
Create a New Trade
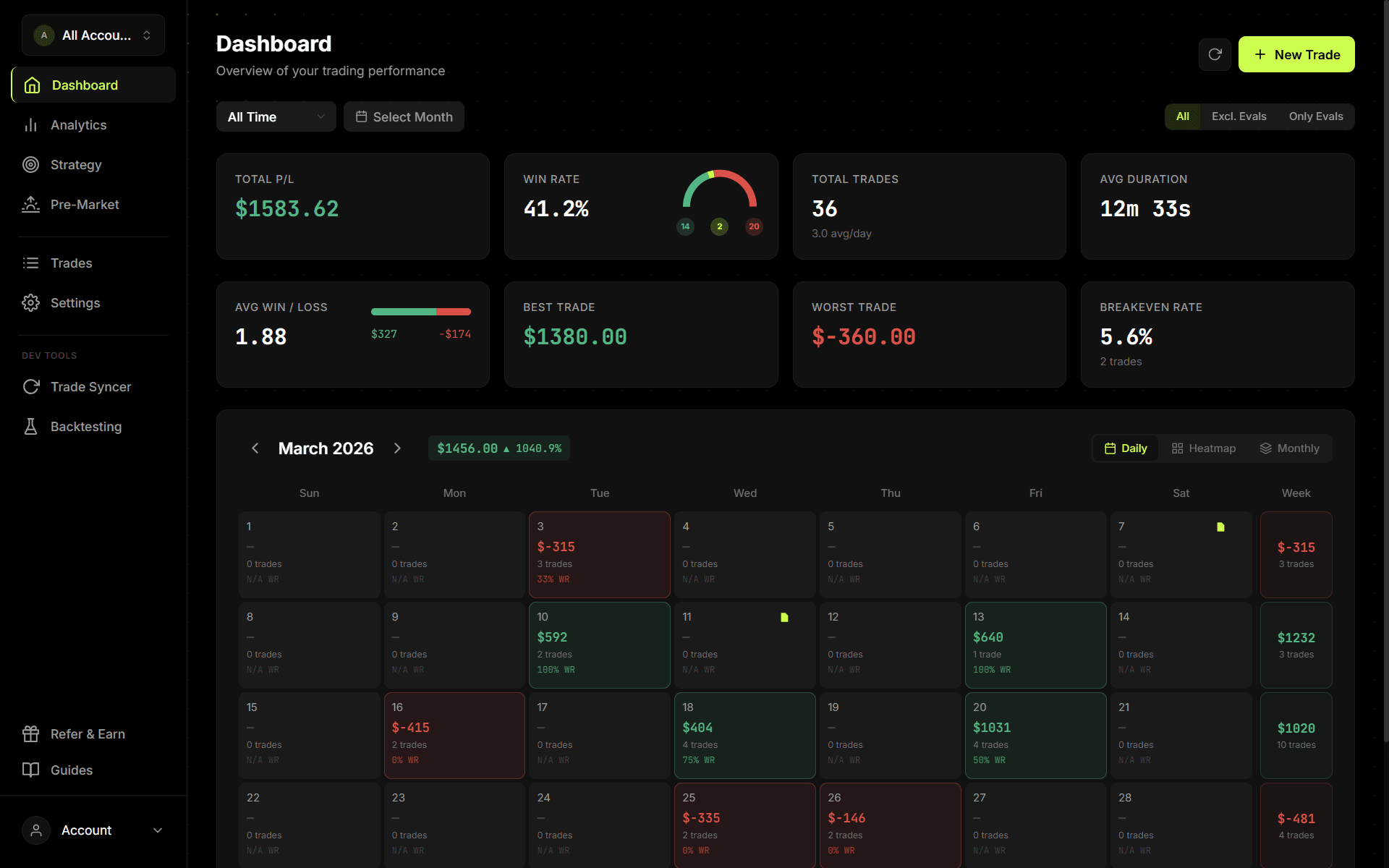[1296, 54]
